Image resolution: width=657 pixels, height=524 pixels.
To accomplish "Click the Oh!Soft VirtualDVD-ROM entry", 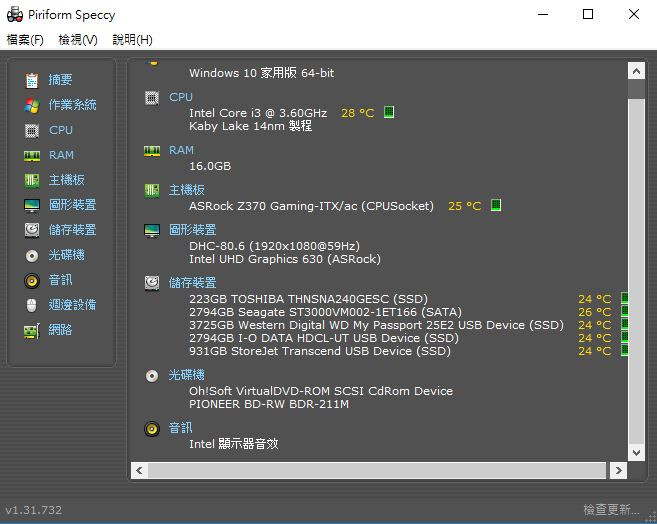I will point(321,391).
